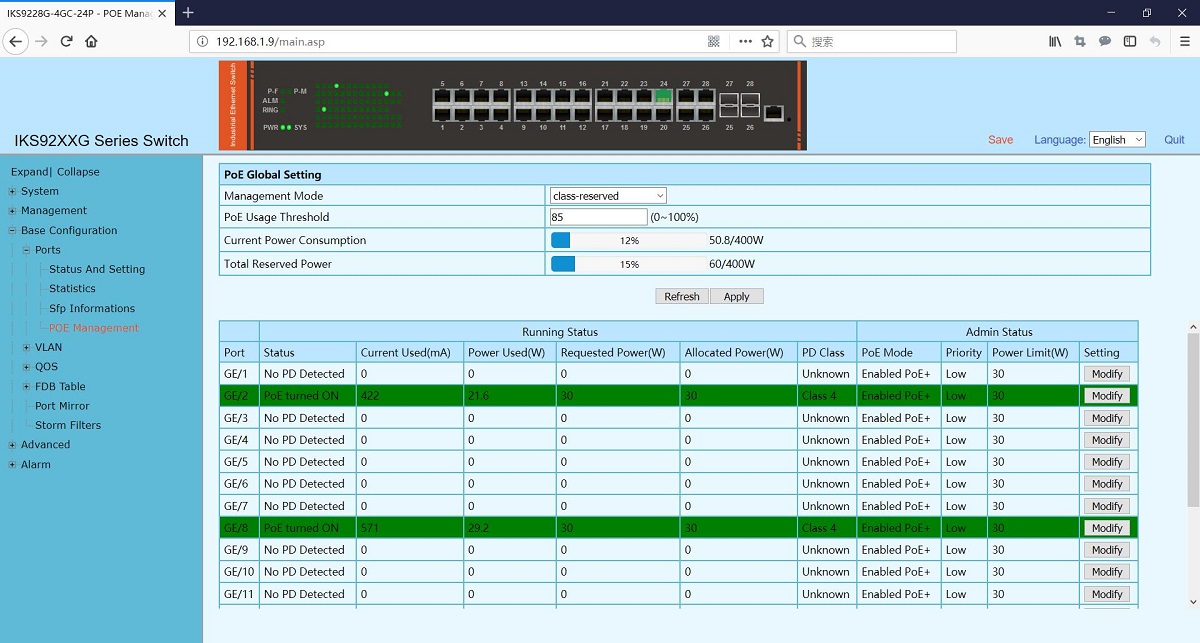Click the Apply button
Viewport: 1200px width, 643px height.
[x=736, y=296]
